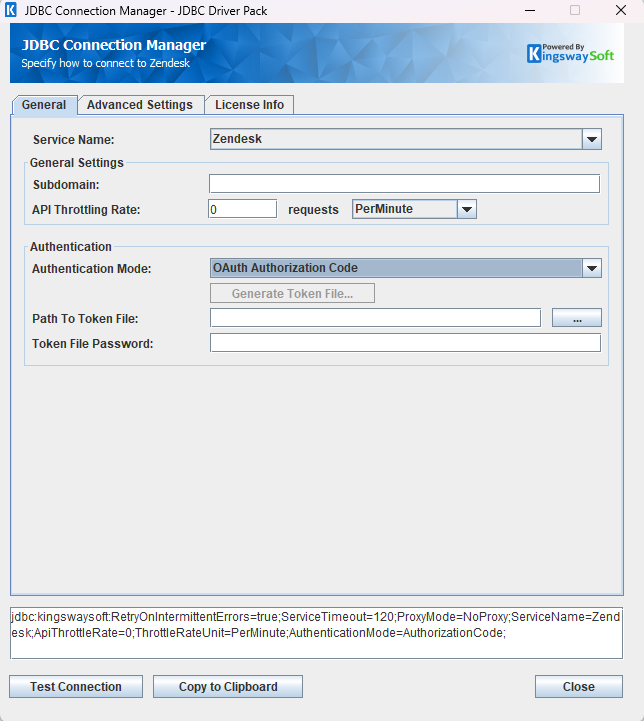
Task: Open the Advanced Settings tab
Action: coord(140,105)
